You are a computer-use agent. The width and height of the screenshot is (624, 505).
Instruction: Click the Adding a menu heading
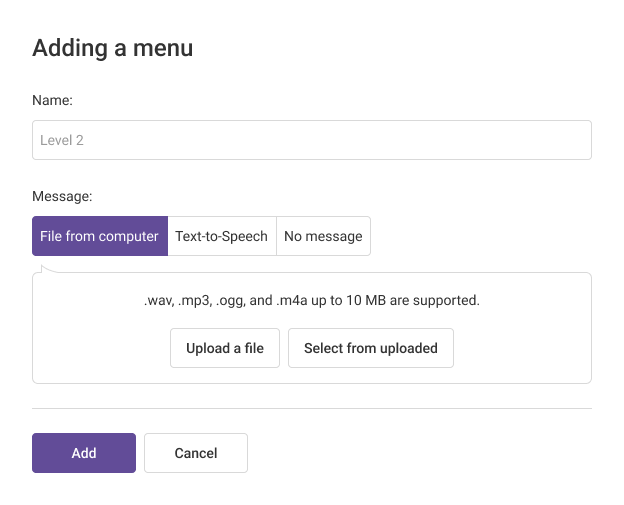tap(112, 47)
